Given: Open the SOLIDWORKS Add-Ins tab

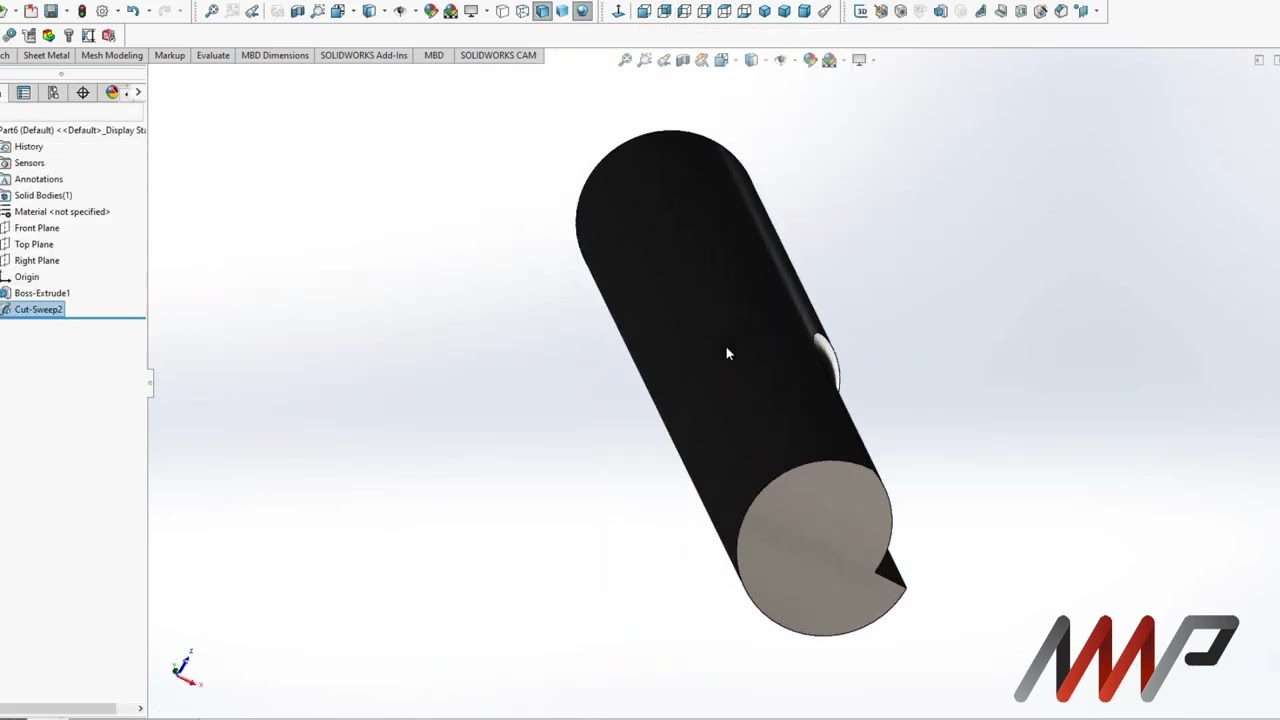Looking at the screenshot, I should pyautogui.click(x=364, y=55).
